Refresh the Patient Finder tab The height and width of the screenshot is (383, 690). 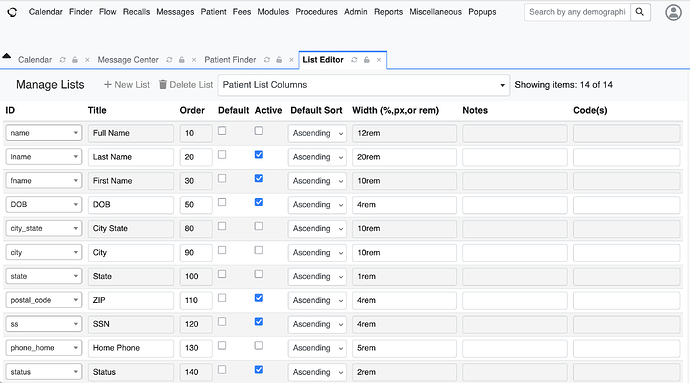pyautogui.click(x=267, y=60)
